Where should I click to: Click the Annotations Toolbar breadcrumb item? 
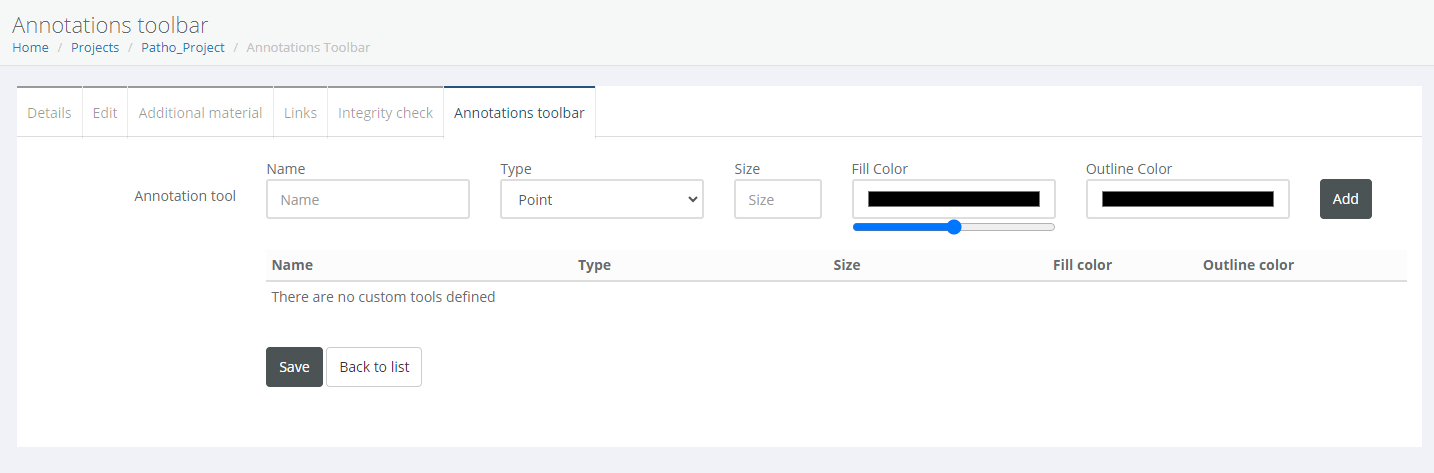[x=308, y=48]
